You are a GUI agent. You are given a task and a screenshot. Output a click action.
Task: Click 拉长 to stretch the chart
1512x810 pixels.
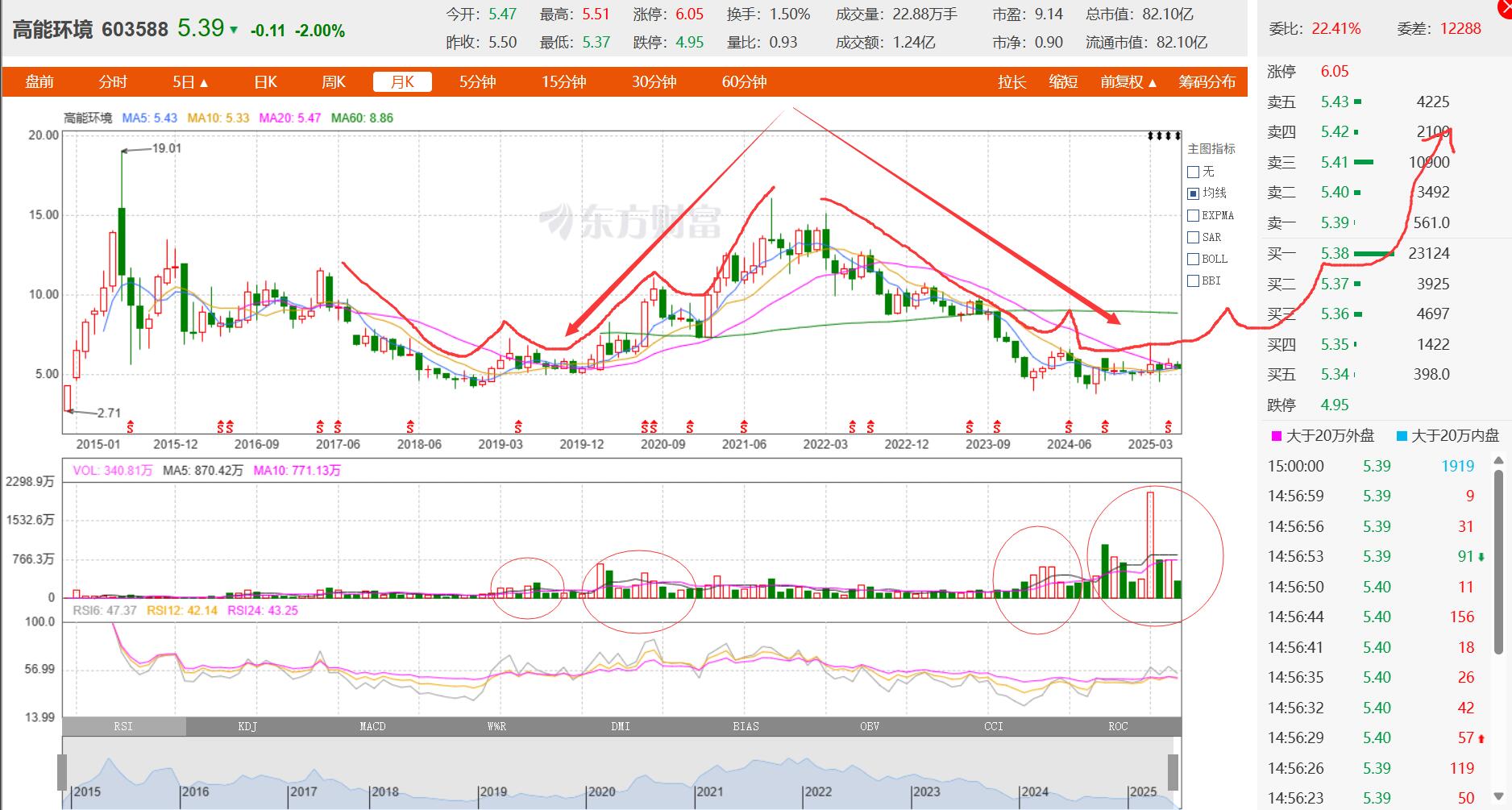[1011, 82]
